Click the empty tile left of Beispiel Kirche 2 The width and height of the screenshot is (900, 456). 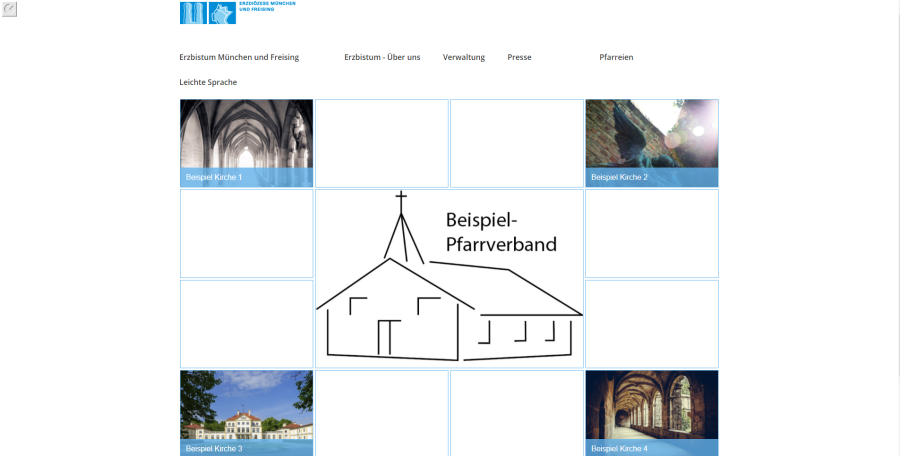[517, 143]
